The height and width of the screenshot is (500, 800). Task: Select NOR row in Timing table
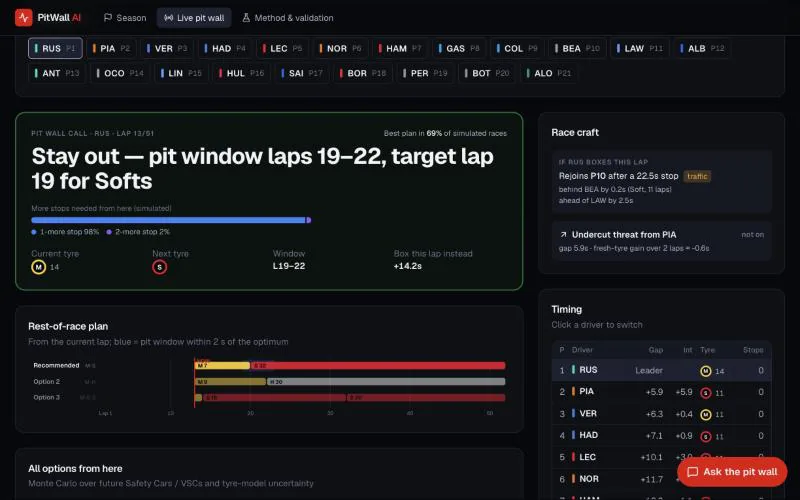662,479
